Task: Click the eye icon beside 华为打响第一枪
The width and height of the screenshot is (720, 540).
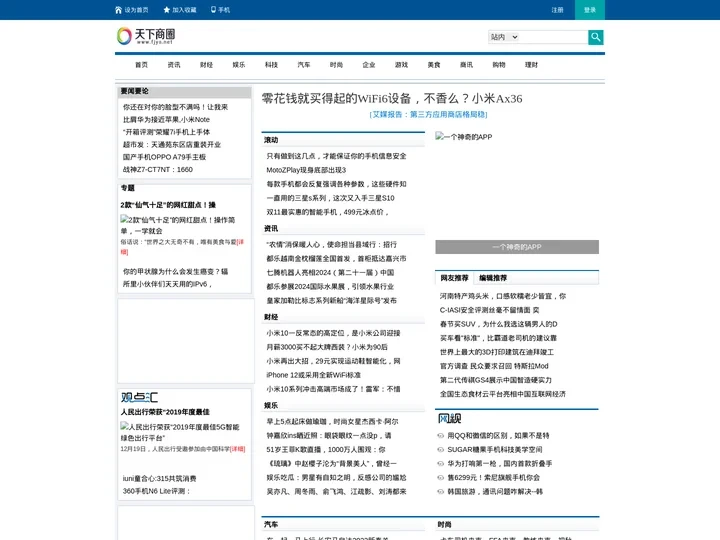Action: coord(441,464)
